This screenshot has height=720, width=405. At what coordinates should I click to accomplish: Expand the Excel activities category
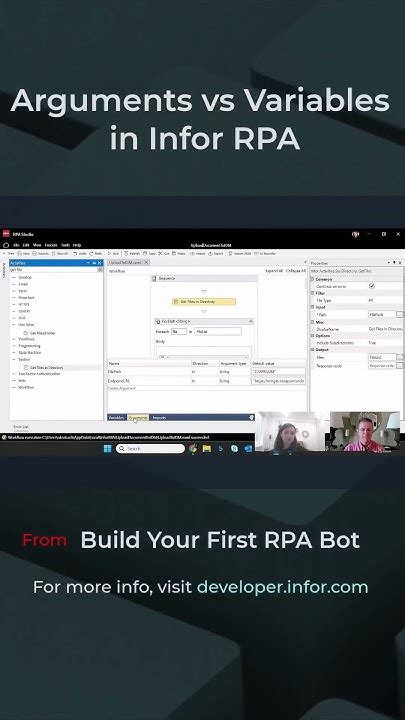[14, 291]
